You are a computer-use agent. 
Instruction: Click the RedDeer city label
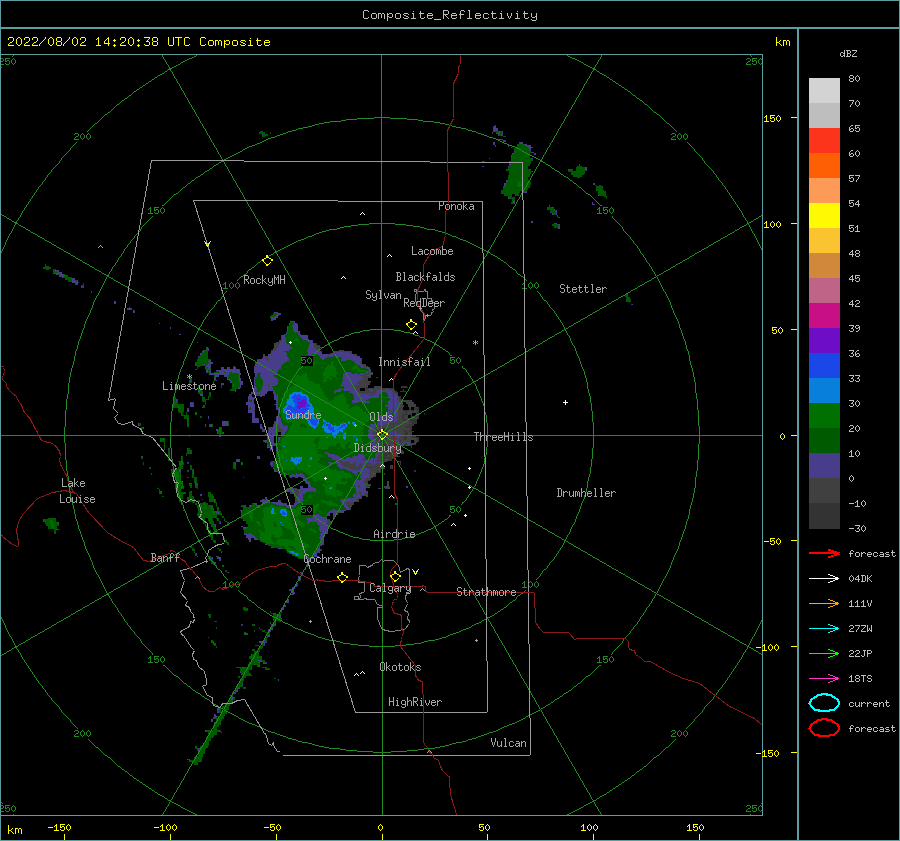424,303
